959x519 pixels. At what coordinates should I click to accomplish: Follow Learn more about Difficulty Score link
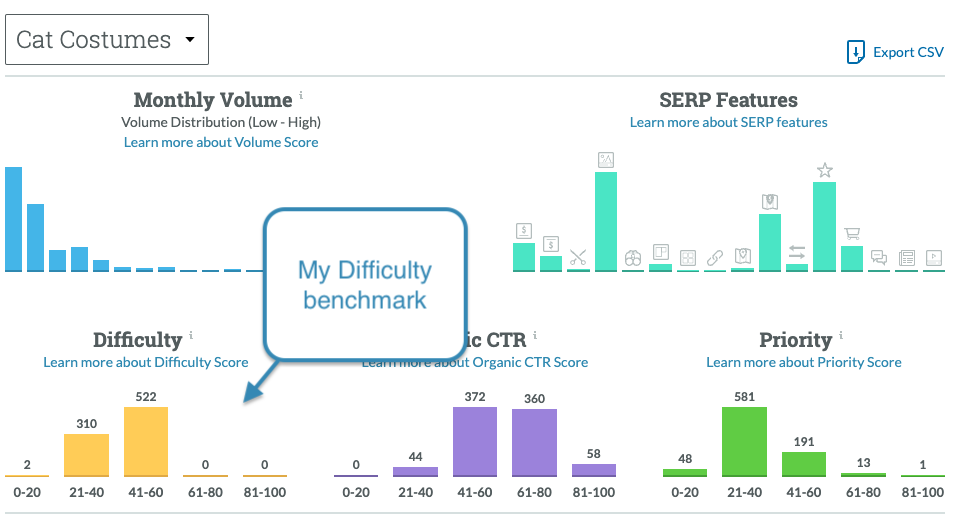[146, 362]
